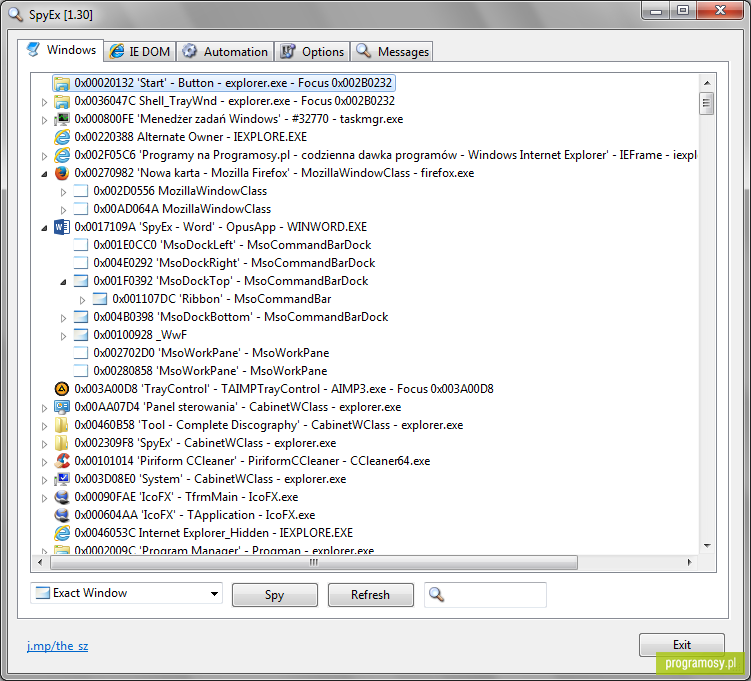This screenshot has width=751, height=681.
Task: Click the Shell_TrayWnd folder icon
Action: pos(62,101)
